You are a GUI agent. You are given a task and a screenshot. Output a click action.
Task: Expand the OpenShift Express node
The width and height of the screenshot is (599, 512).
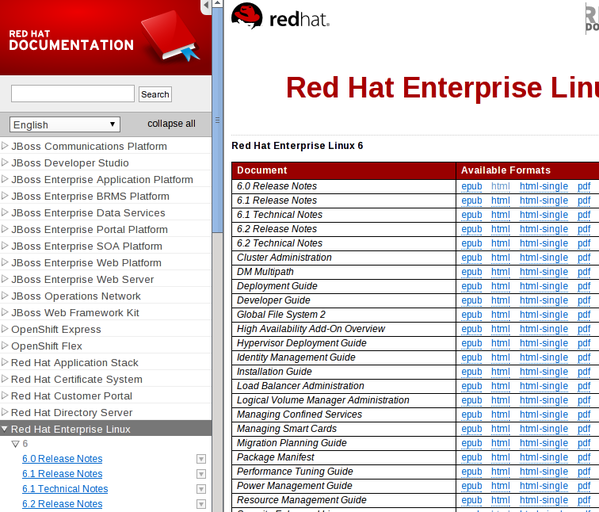click(x=5, y=329)
